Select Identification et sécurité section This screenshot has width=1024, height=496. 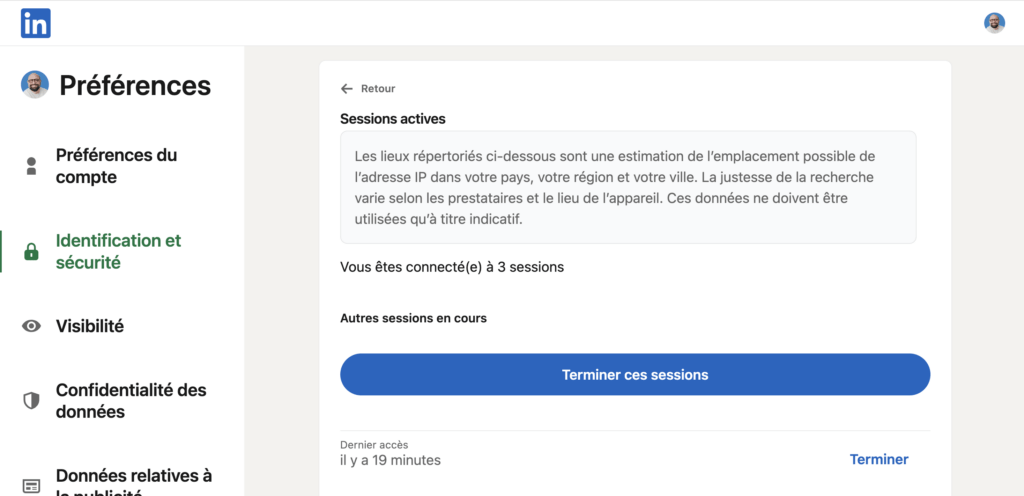(118, 252)
